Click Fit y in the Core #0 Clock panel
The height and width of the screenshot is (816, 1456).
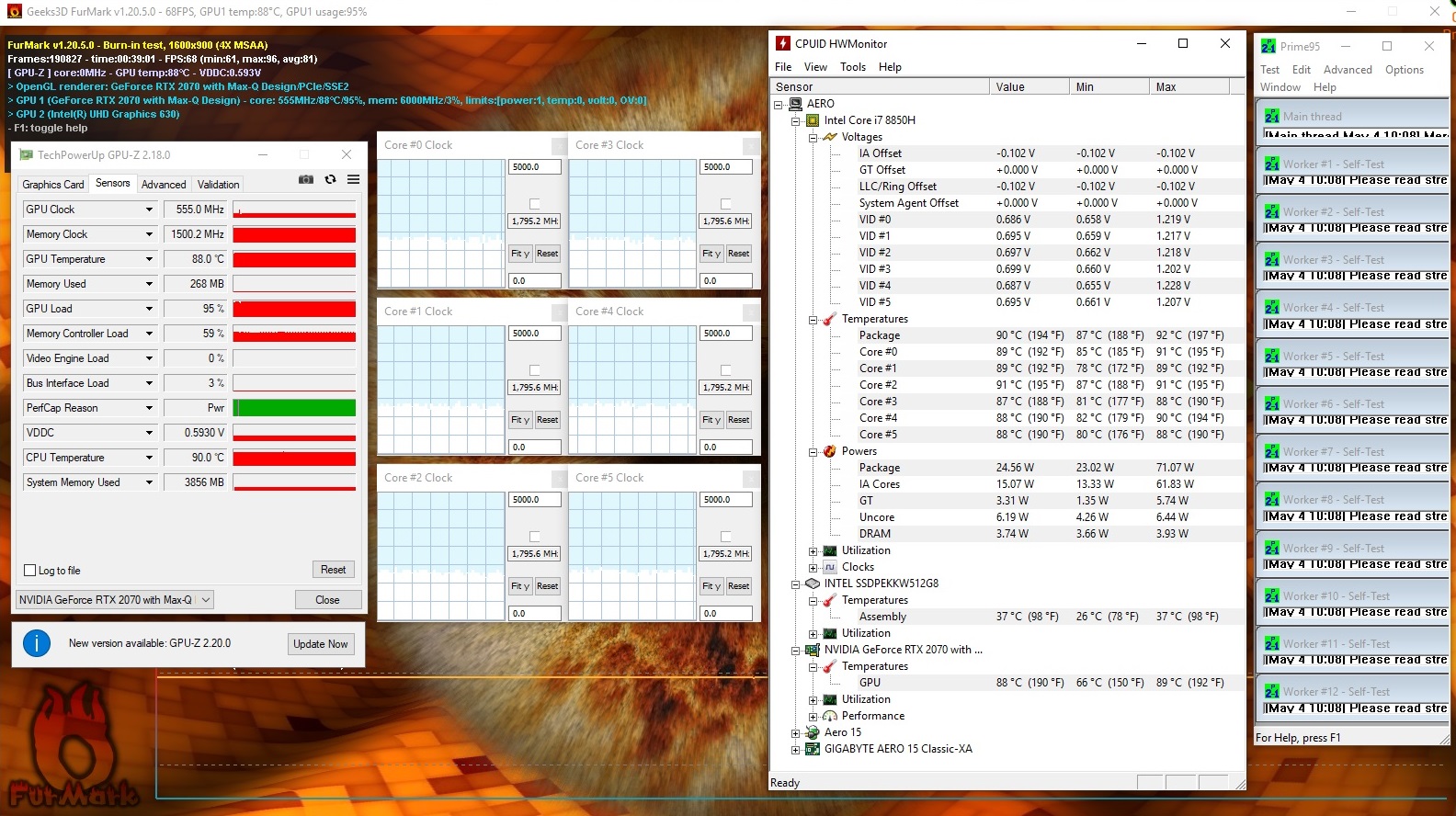pos(520,254)
